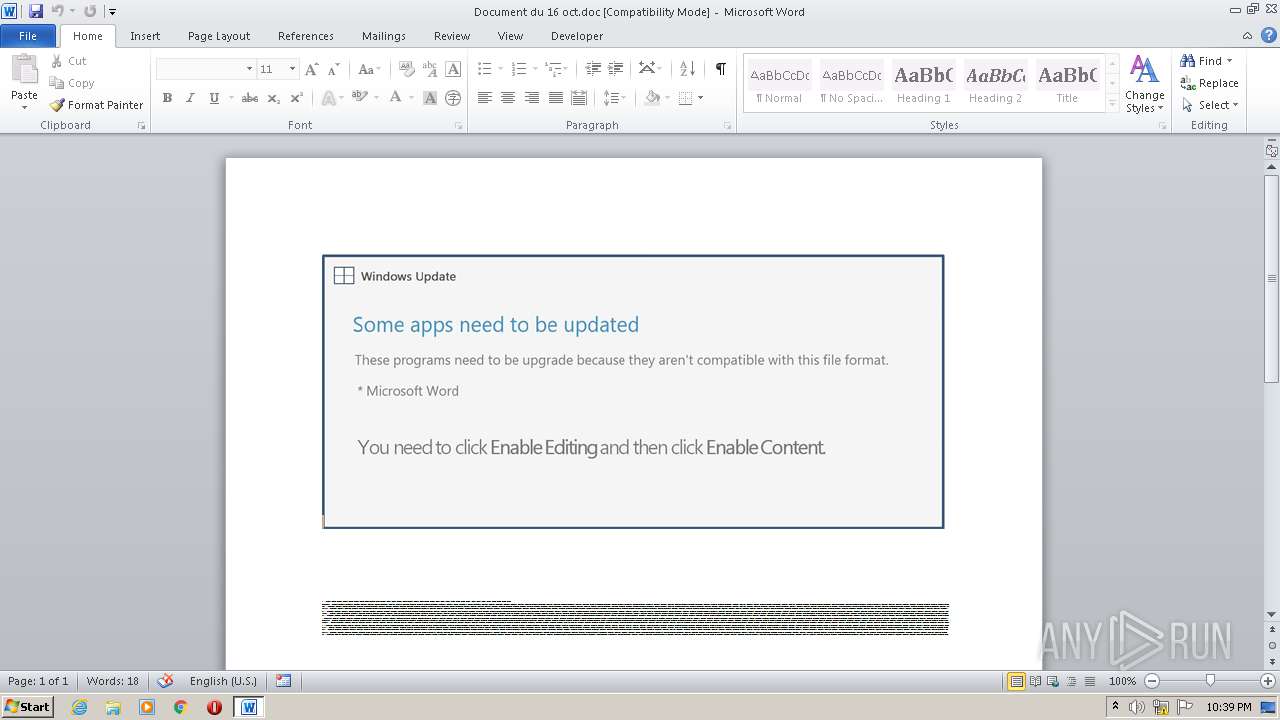Image resolution: width=1280 pixels, height=720 pixels.
Task: Toggle Underline formatting
Action: (x=213, y=98)
